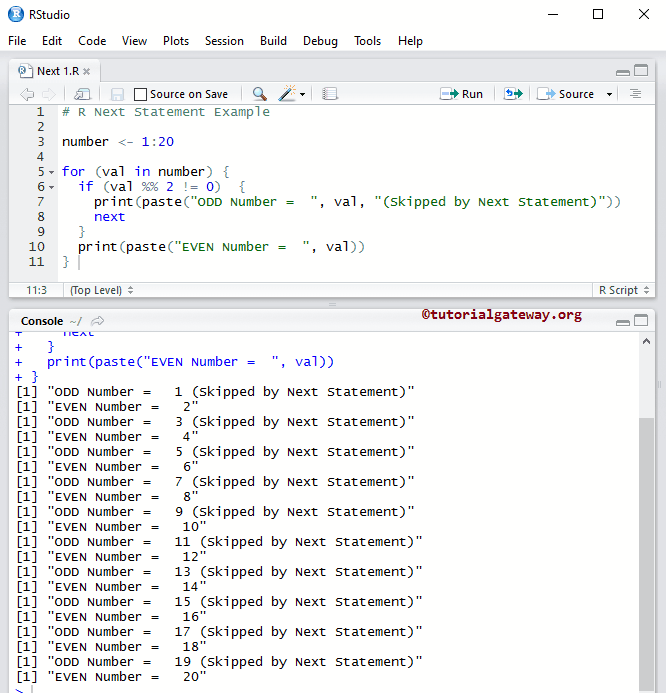
Task: Open the Source button dropdown arrow
Action: pos(608,94)
